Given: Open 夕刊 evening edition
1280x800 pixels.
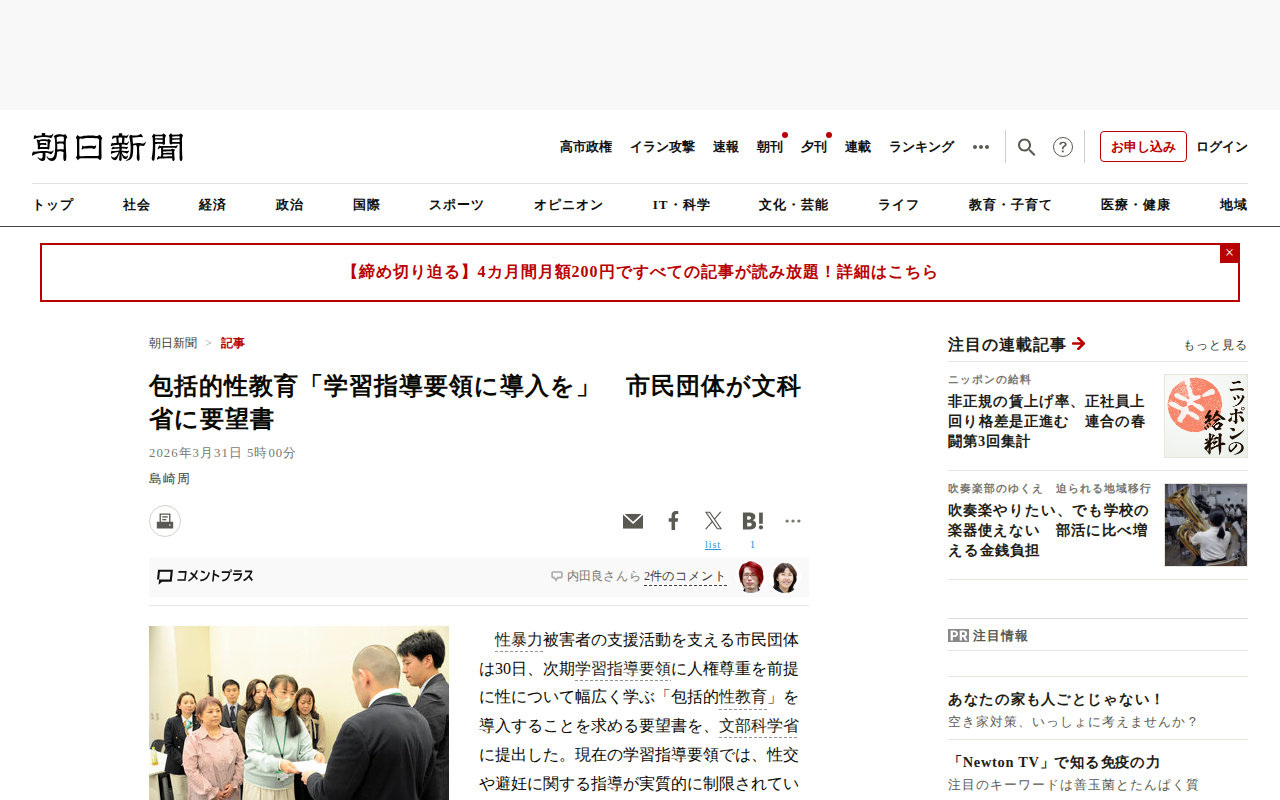Looking at the screenshot, I should (x=814, y=147).
